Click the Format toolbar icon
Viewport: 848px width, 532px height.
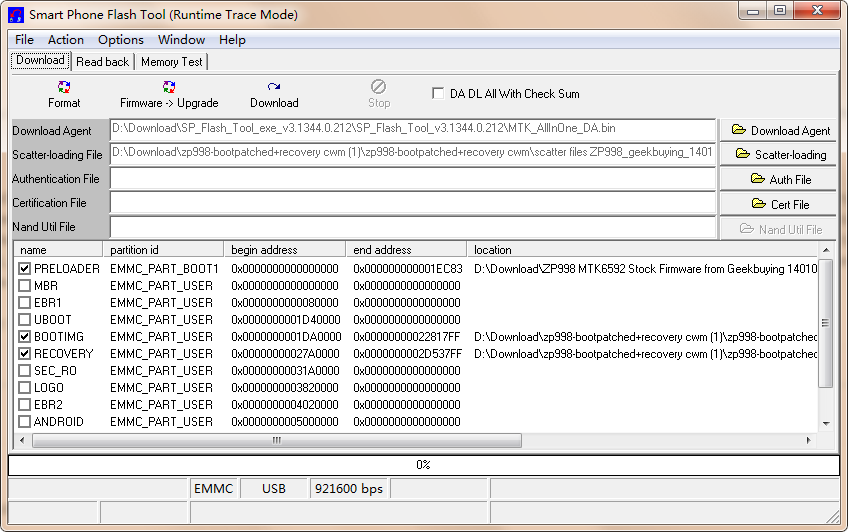(64, 87)
